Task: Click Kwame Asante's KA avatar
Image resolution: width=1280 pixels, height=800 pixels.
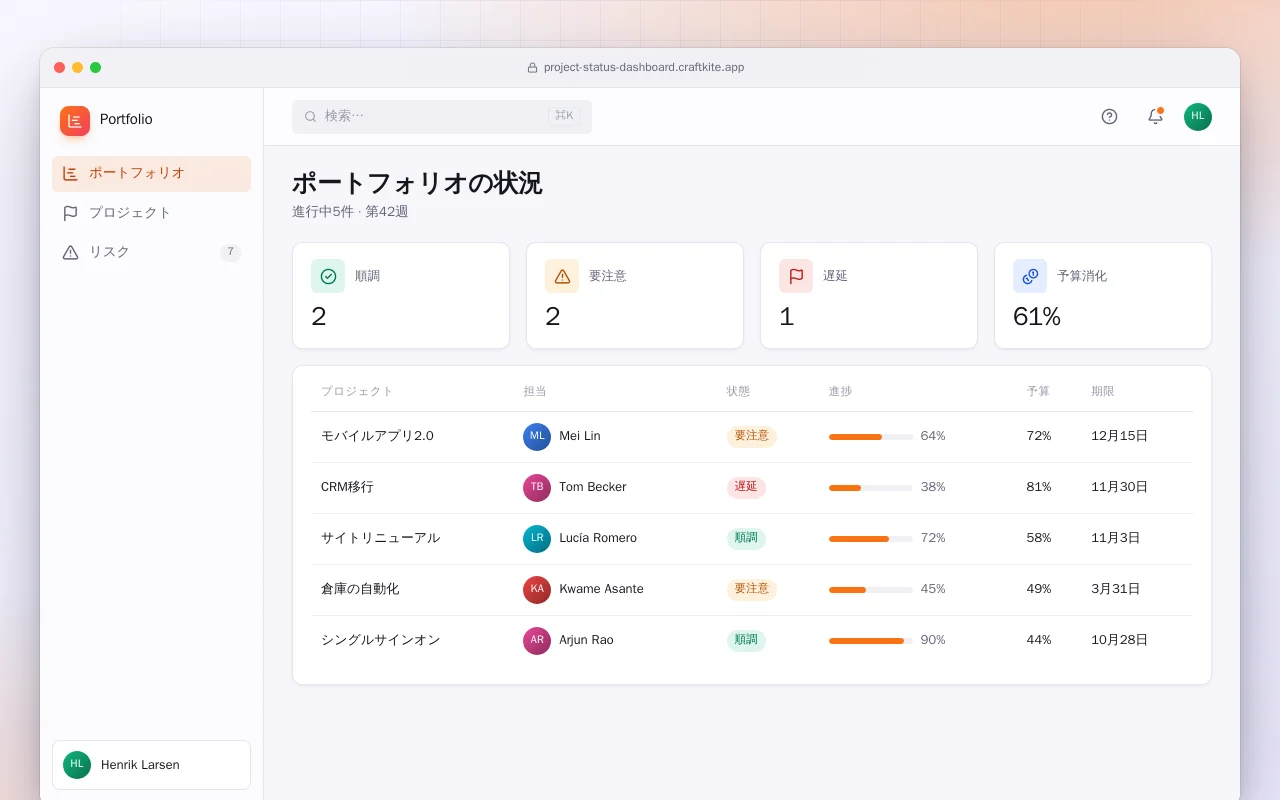Action: pyautogui.click(x=537, y=590)
